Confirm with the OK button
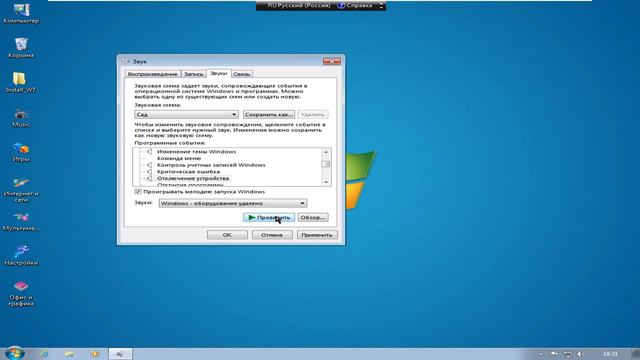Image resolution: width=640 pixels, height=360 pixels. tap(227, 235)
